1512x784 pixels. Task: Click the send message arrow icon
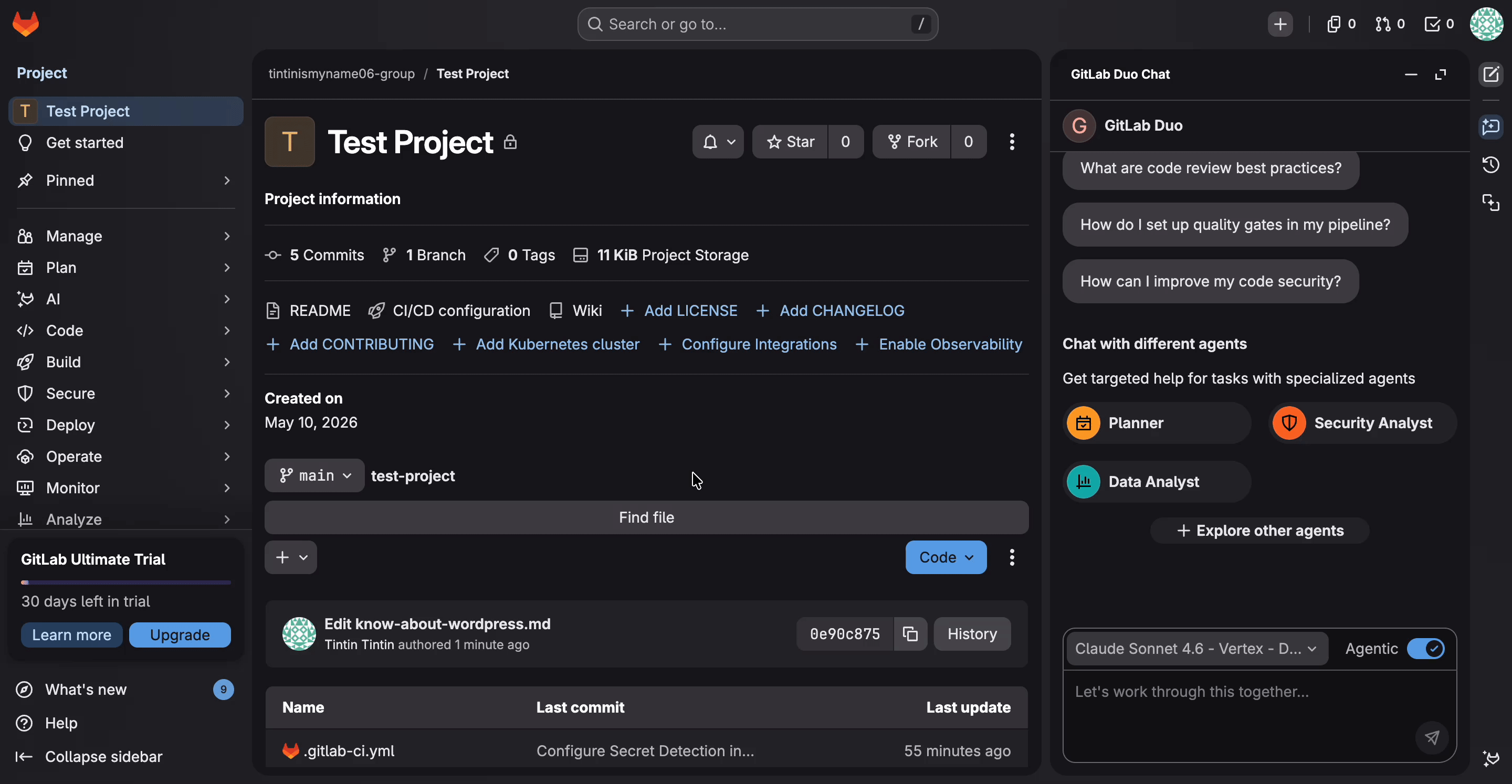pyautogui.click(x=1432, y=738)
